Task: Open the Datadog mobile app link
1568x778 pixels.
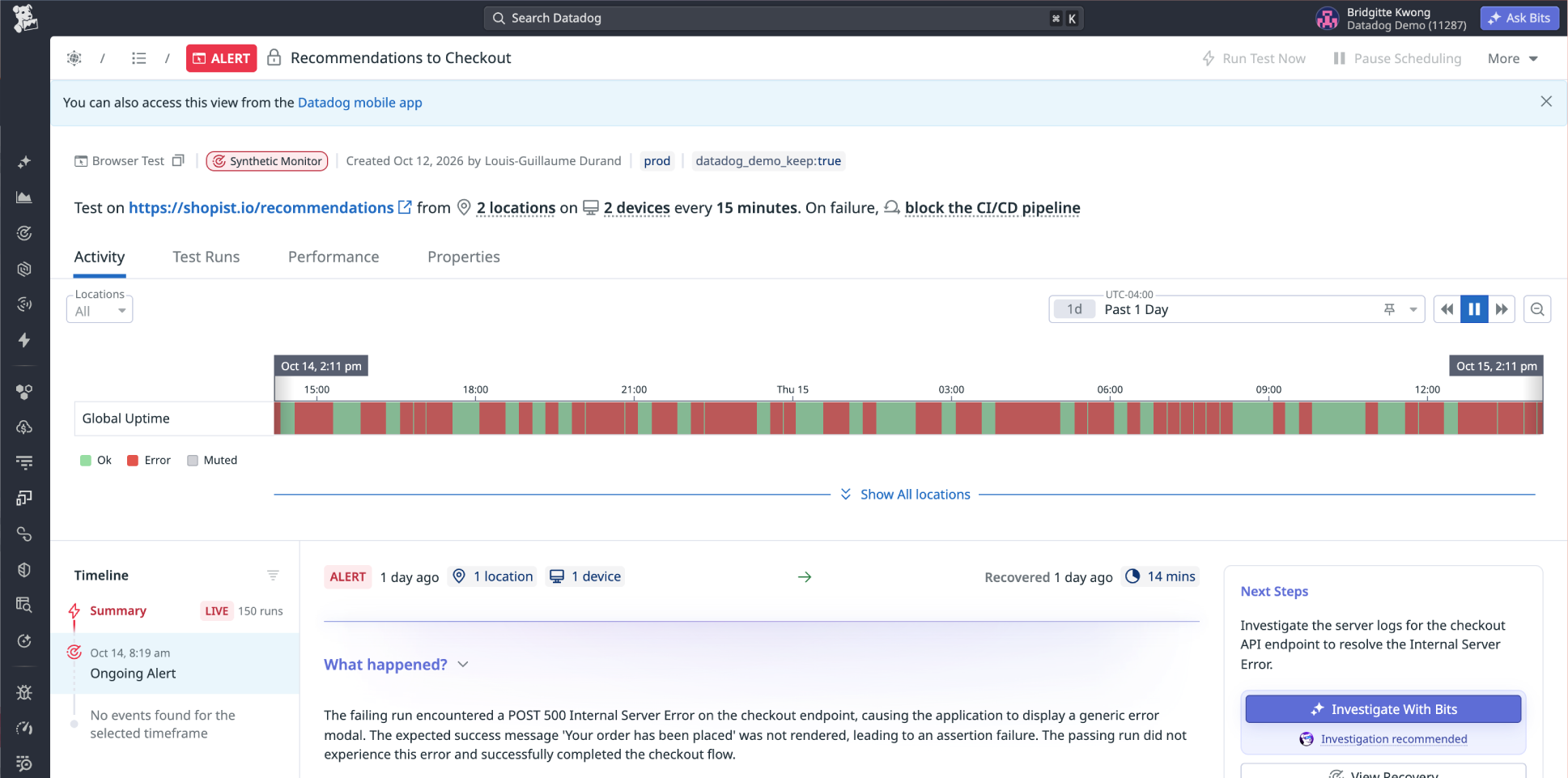Action: point(360,102)
